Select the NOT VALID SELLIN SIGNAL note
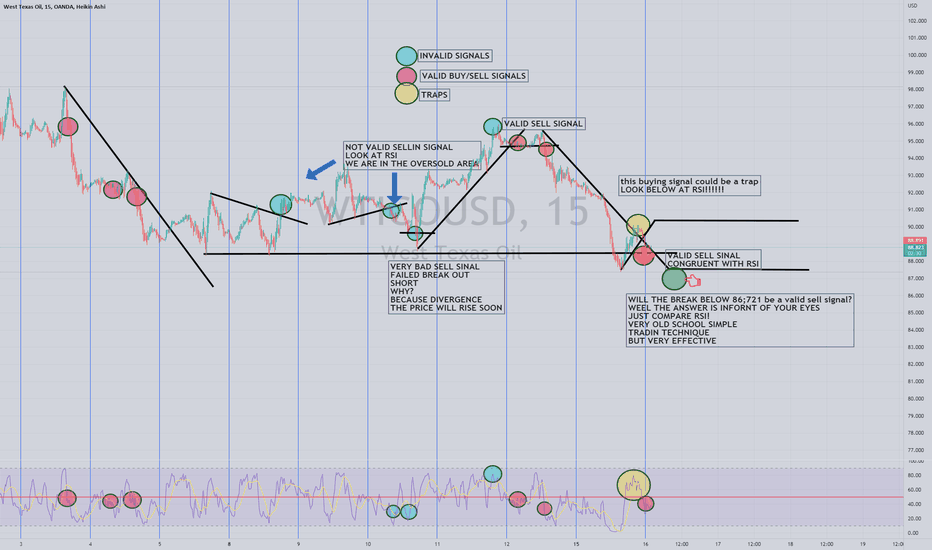932x550 pixels. pos(412,155)
